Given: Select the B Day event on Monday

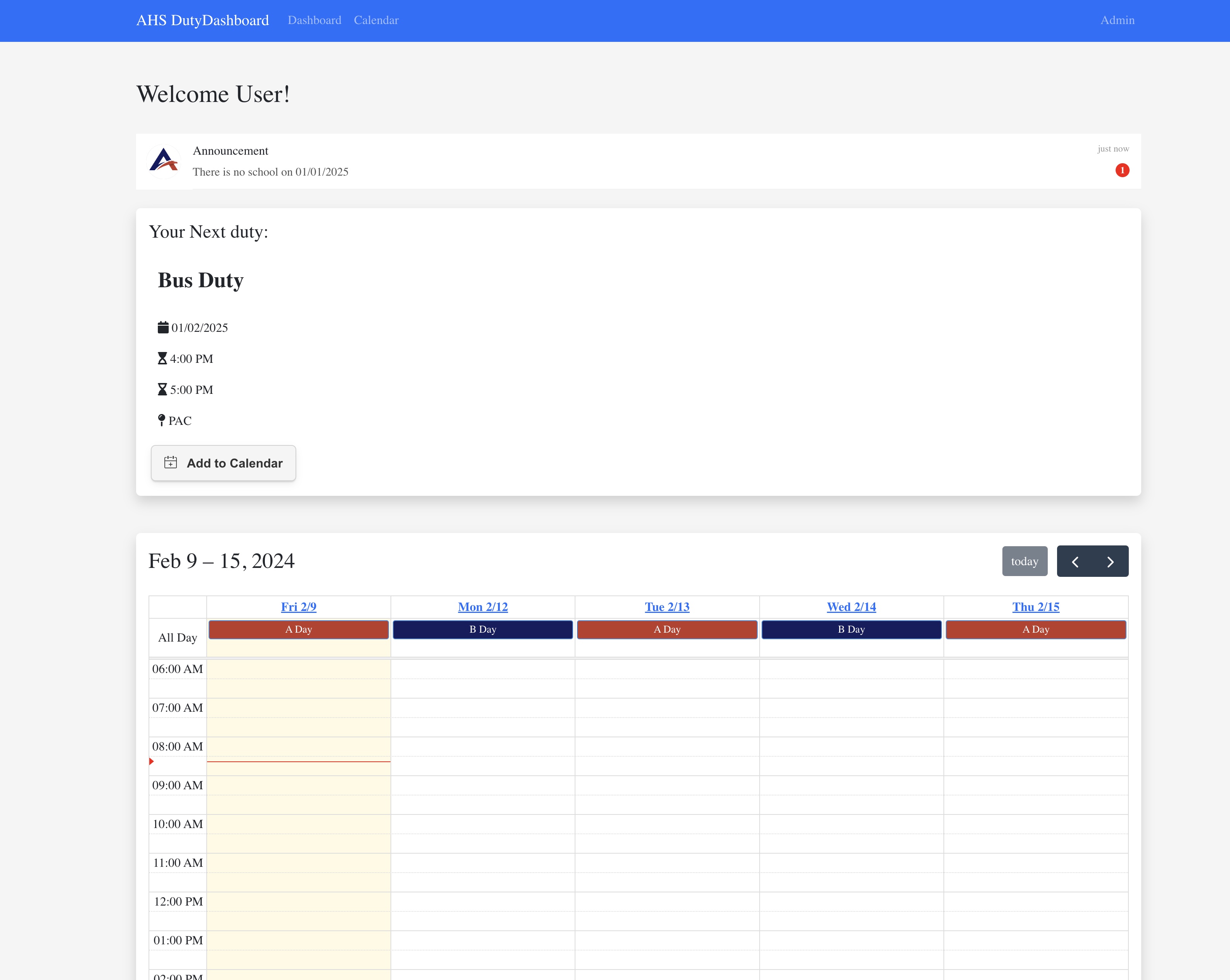Looking at the screenshot, I should (483, 630).
